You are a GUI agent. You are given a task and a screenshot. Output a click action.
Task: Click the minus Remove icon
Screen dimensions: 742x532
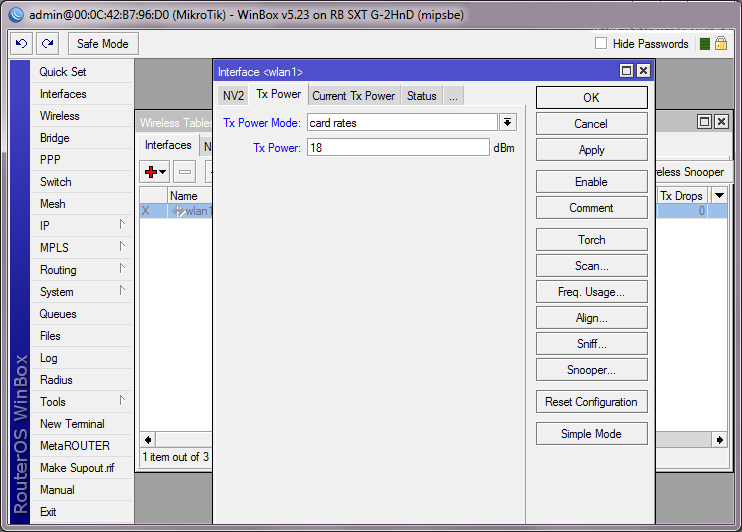pos(185,172)
